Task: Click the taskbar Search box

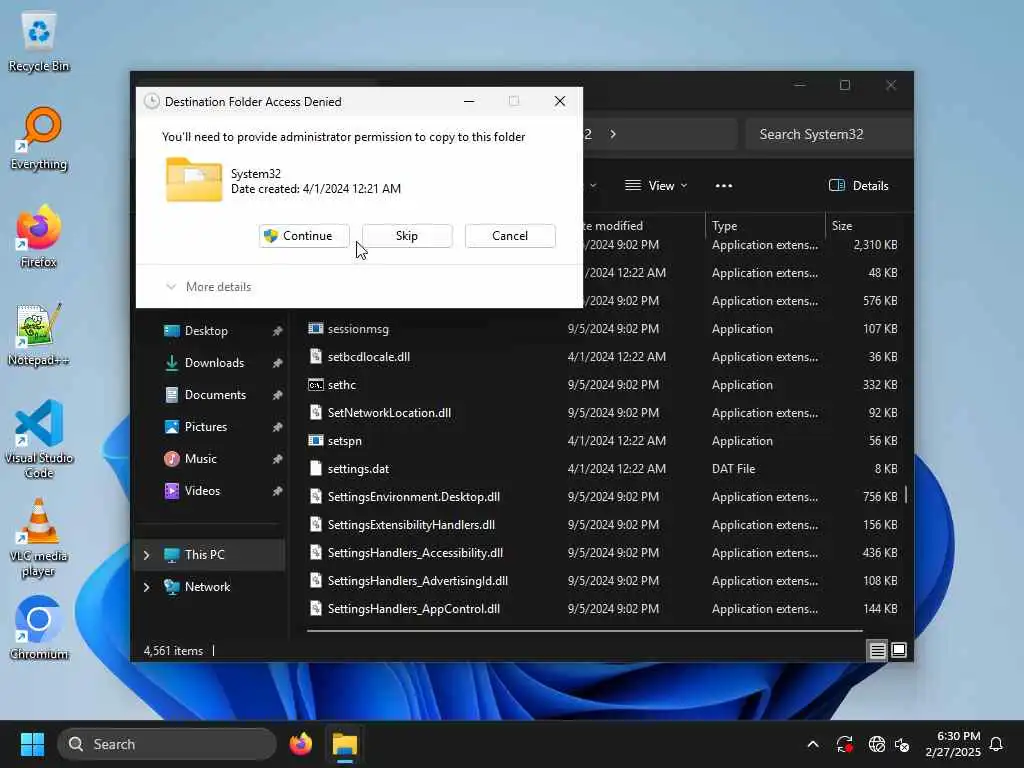Action: point(167,744)
